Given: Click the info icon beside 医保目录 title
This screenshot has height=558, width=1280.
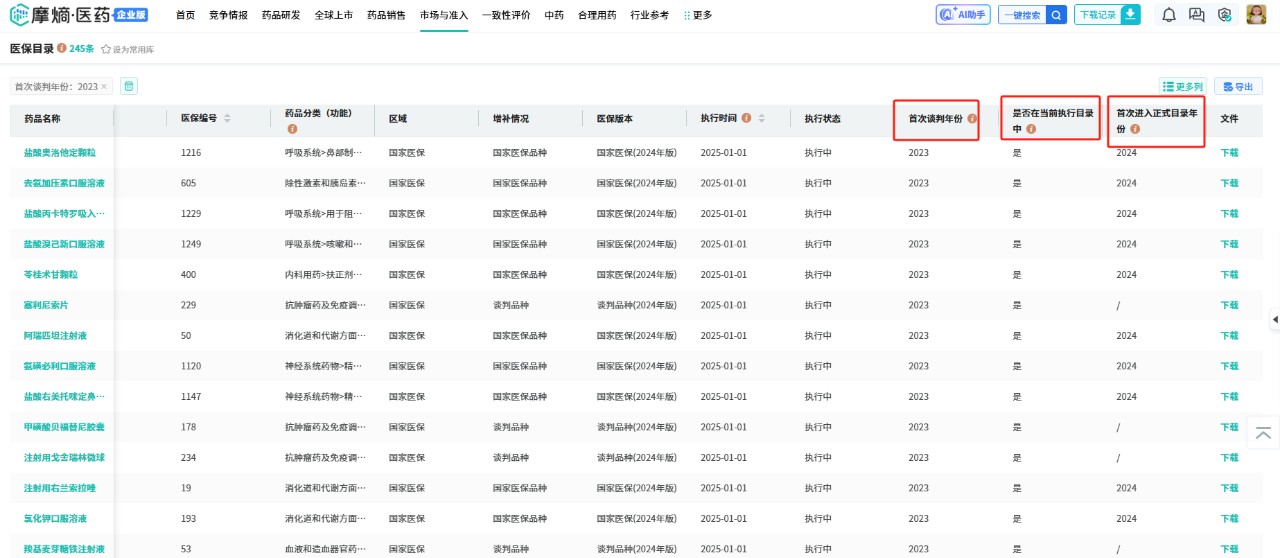Looking at the screenshot, I should 62,48.
